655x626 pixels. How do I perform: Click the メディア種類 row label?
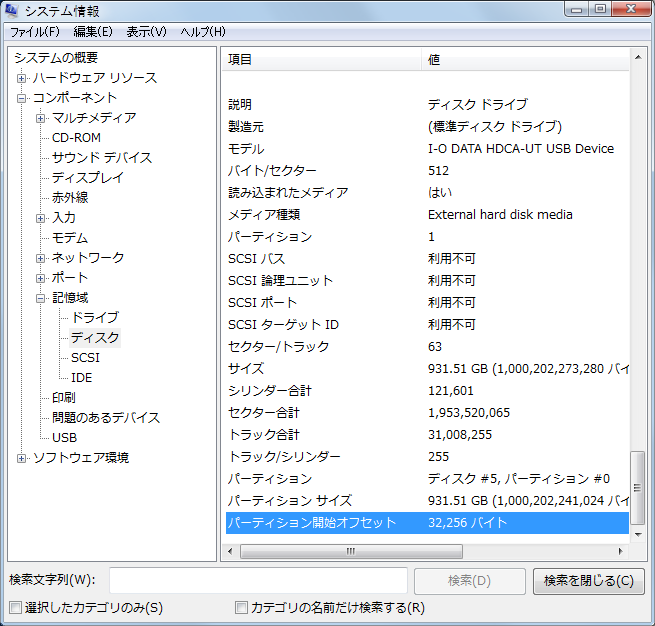(x=264, y=215)
